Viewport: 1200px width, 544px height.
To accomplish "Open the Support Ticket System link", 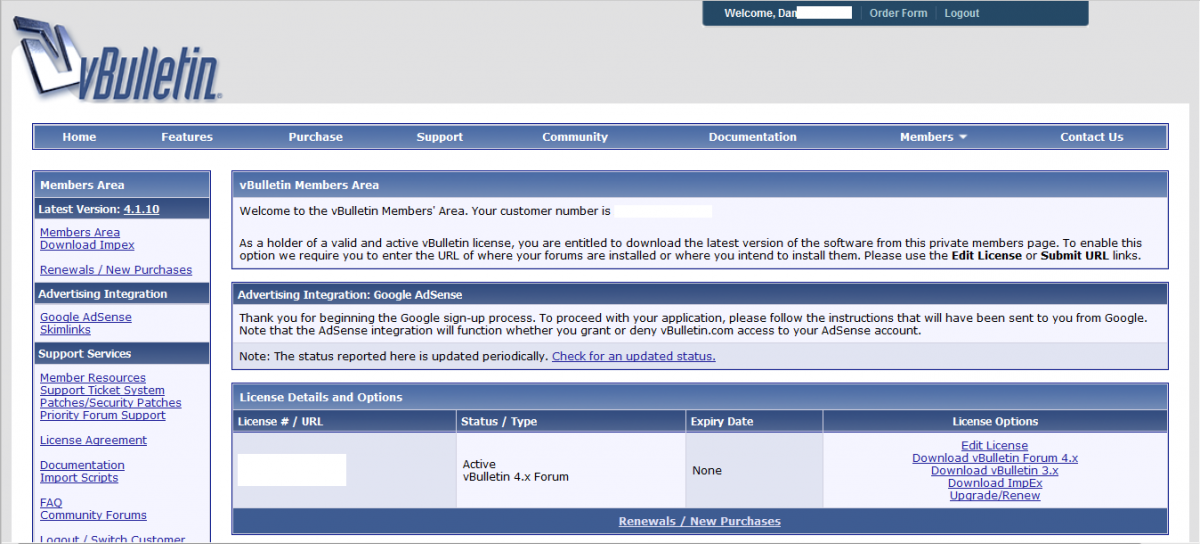I will coord(102,390).
